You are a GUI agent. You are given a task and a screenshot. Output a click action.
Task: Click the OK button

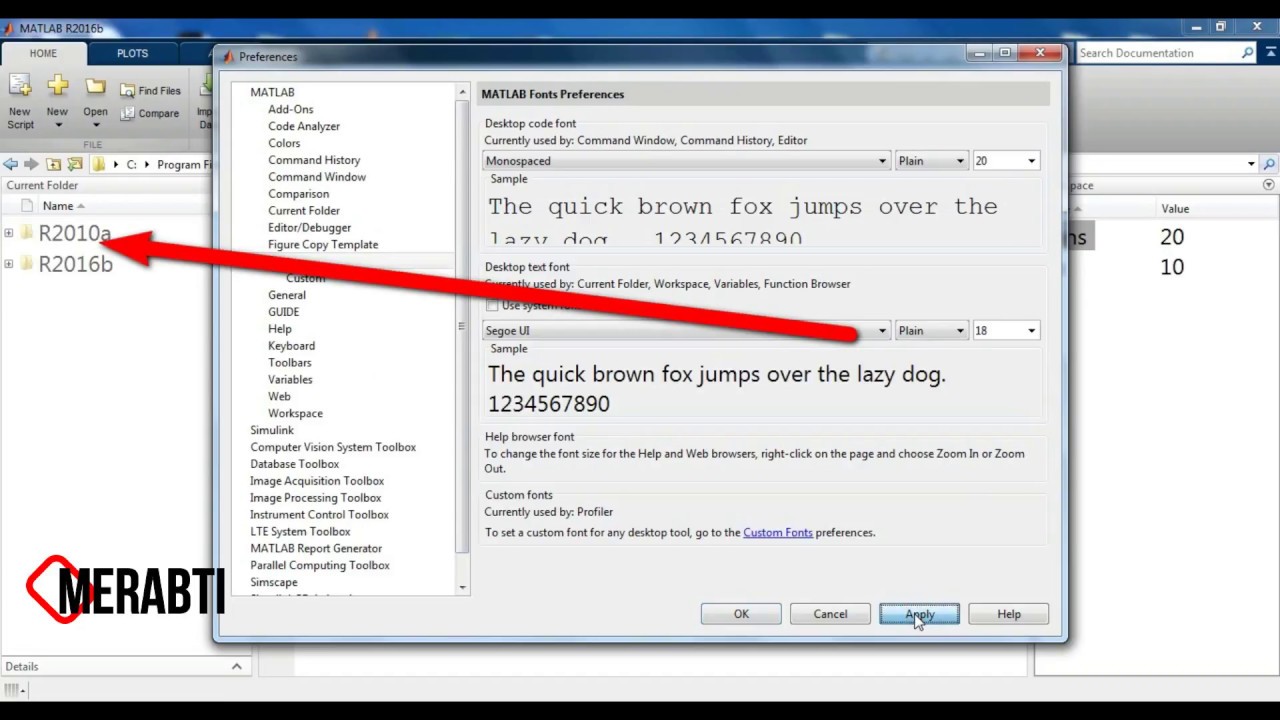click(x=741, y=614)
